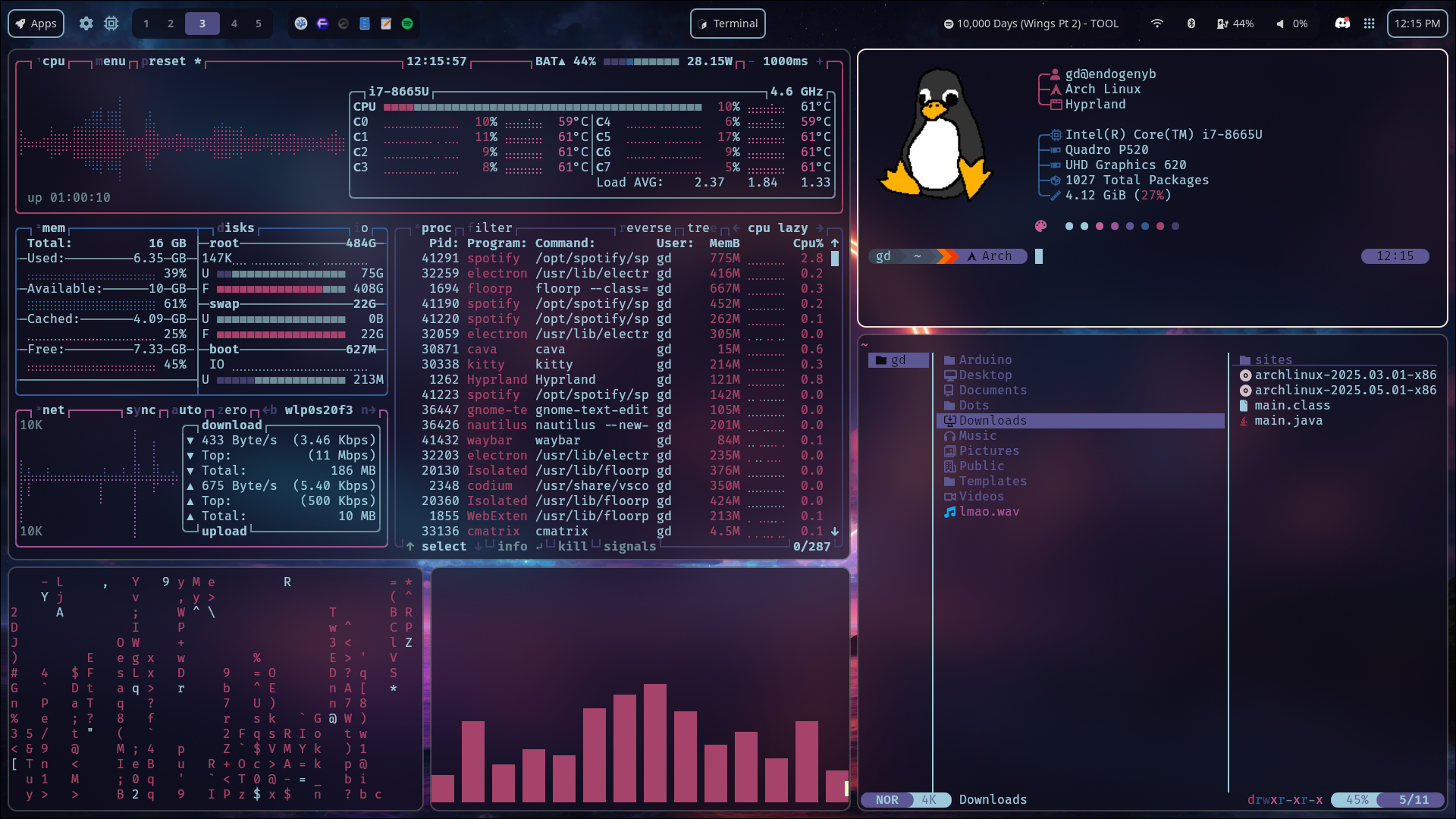The height and width of the screenshot is (819, 1456).
Task: Click the signals option in btop proc footer
Action: [630, 546]
